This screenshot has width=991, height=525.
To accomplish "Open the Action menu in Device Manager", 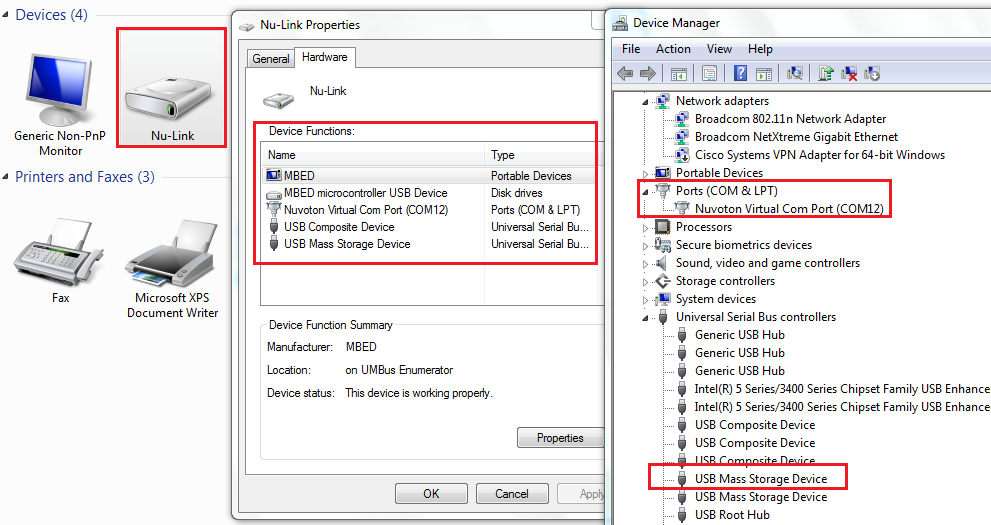I will click(x=673, y=49).
